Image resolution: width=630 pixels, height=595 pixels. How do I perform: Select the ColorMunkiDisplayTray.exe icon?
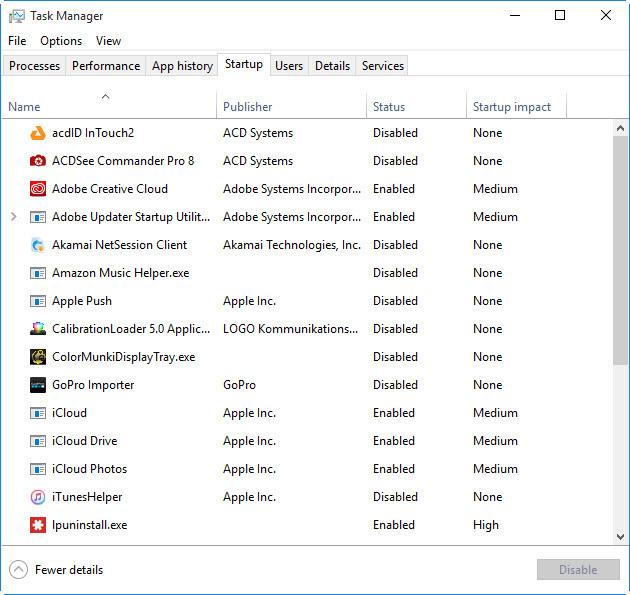pos(38,357)
